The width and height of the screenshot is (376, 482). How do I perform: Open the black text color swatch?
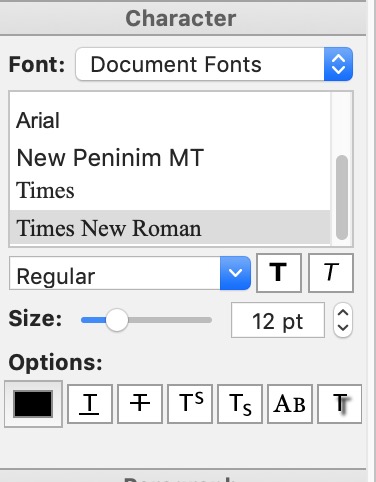pos(33,404)
